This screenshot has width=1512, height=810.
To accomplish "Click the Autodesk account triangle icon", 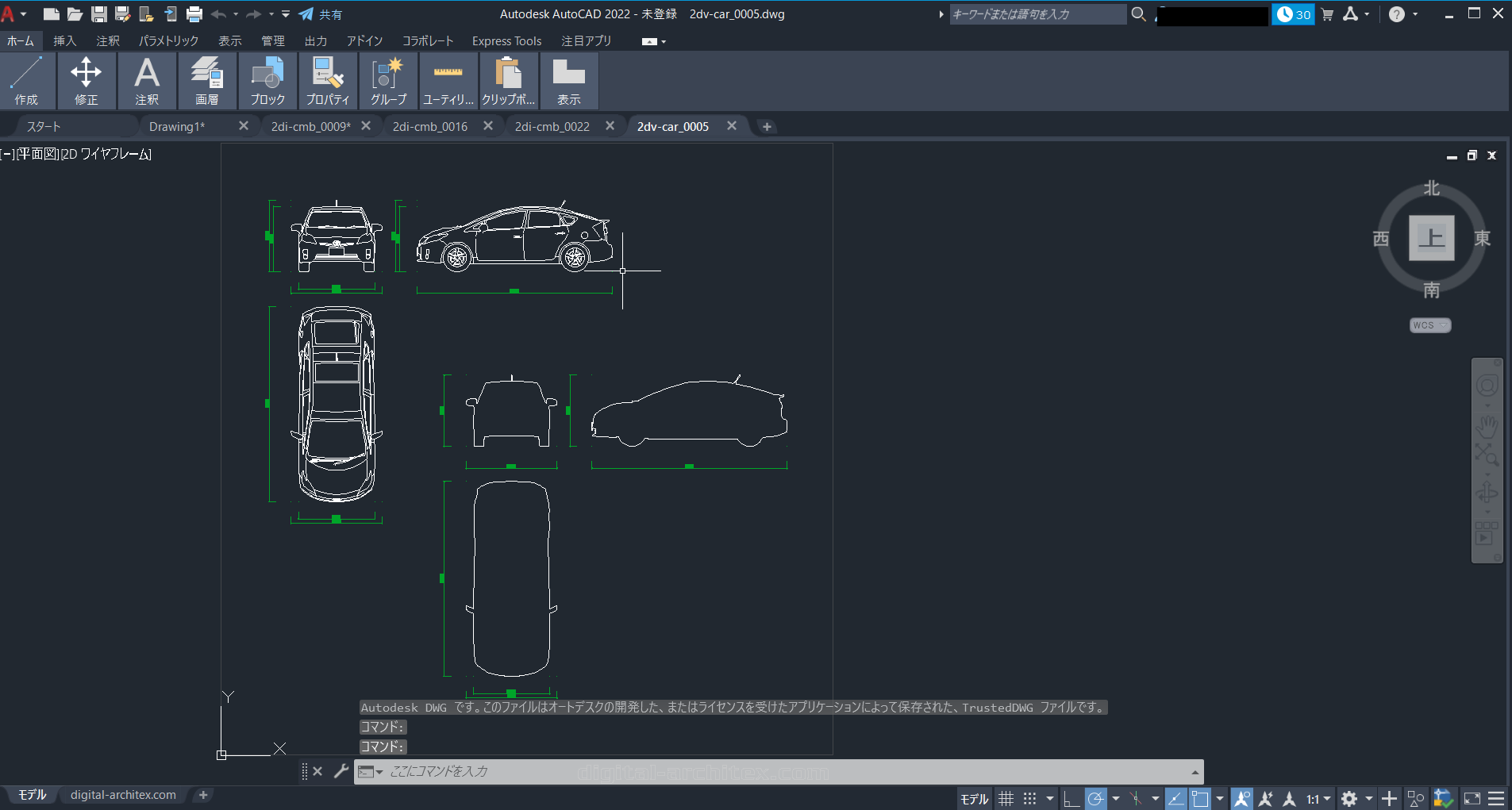I will click(1350, 14).
